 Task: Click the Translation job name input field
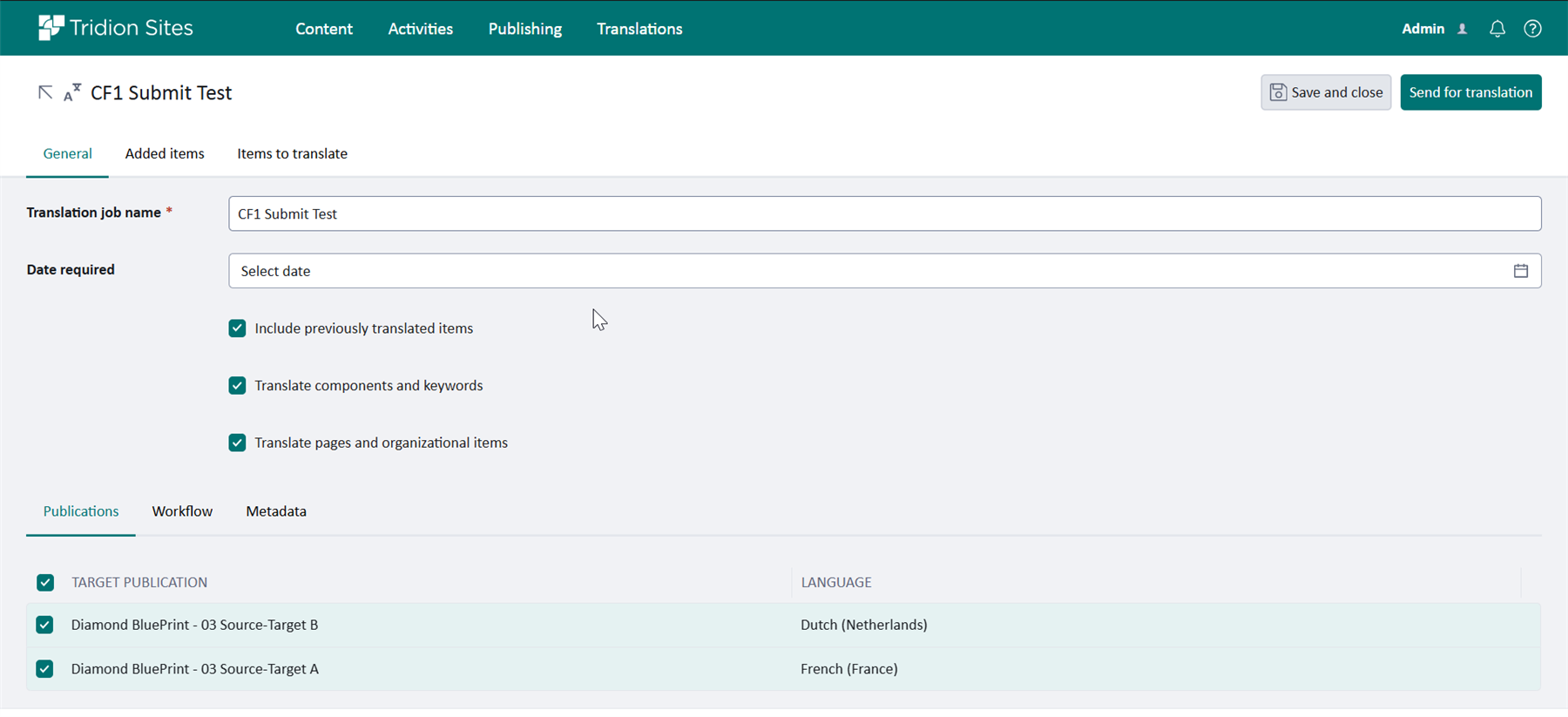tap(884, 213)
